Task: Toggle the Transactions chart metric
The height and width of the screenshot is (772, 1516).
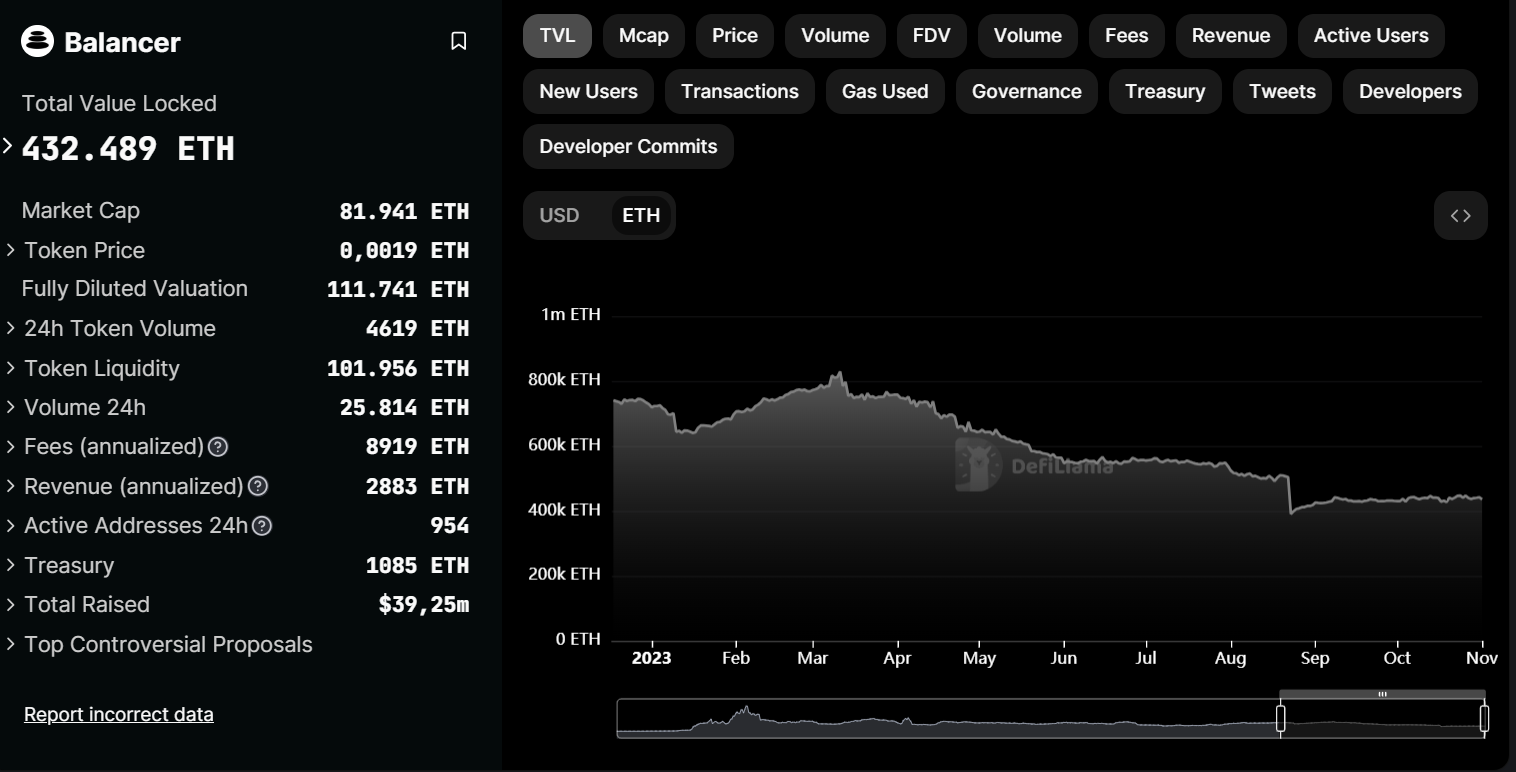Action: click(x=740, y=91)
